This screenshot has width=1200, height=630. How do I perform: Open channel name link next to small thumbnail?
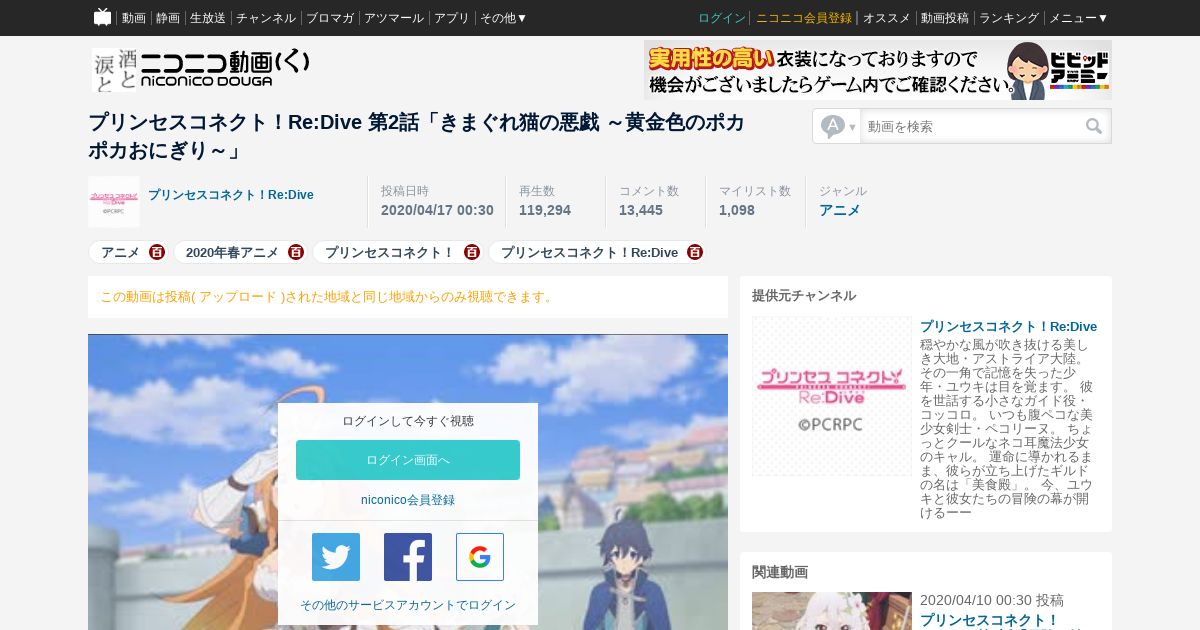coord(231,195)
